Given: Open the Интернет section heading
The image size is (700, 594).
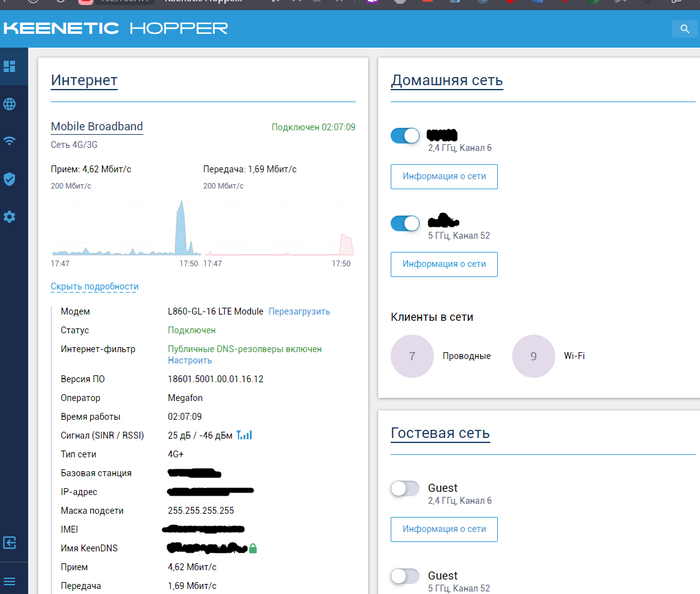Looking at the screenshot, I should pos(84,80).
